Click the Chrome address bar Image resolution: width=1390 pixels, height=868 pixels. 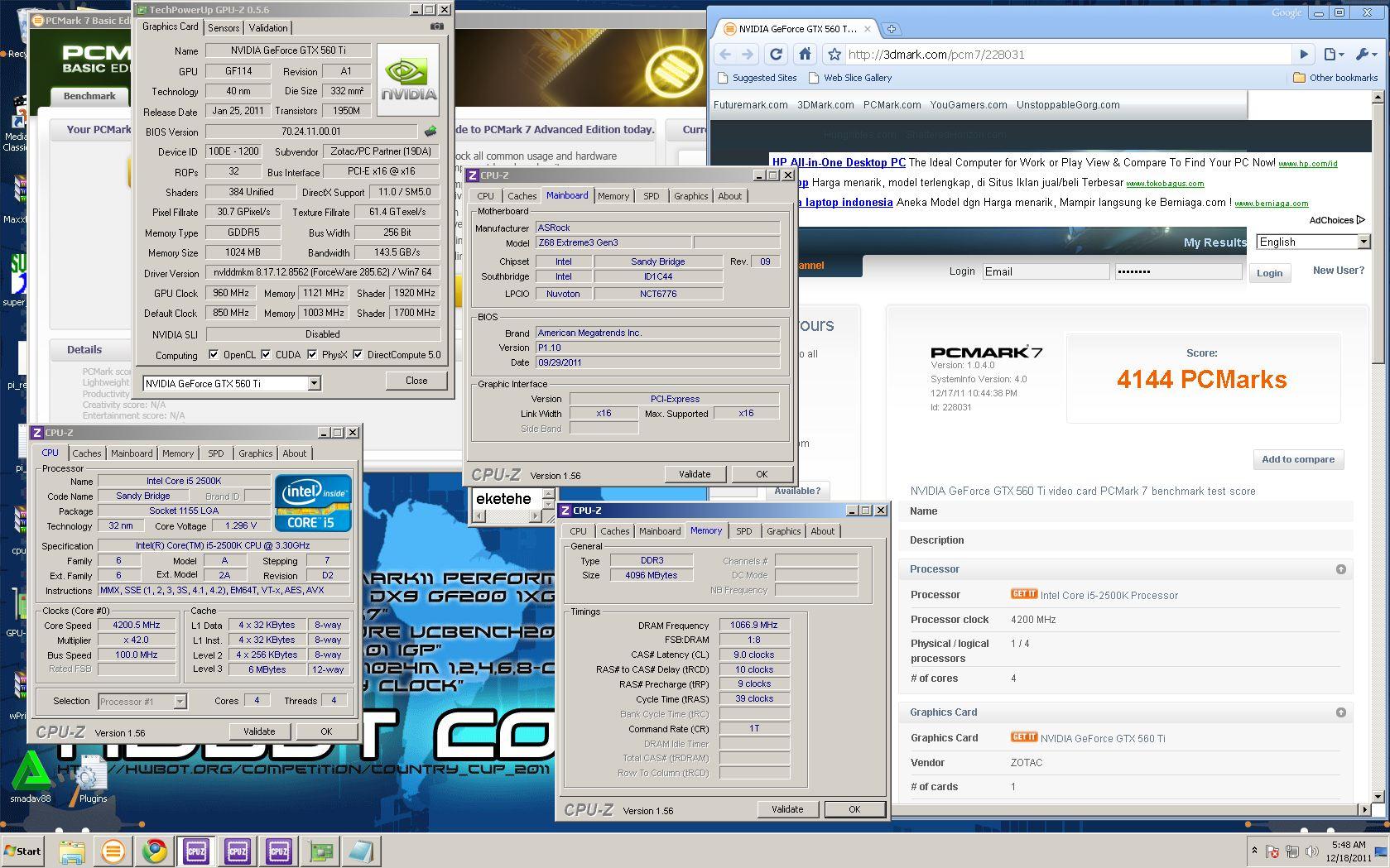(1066, 55)
